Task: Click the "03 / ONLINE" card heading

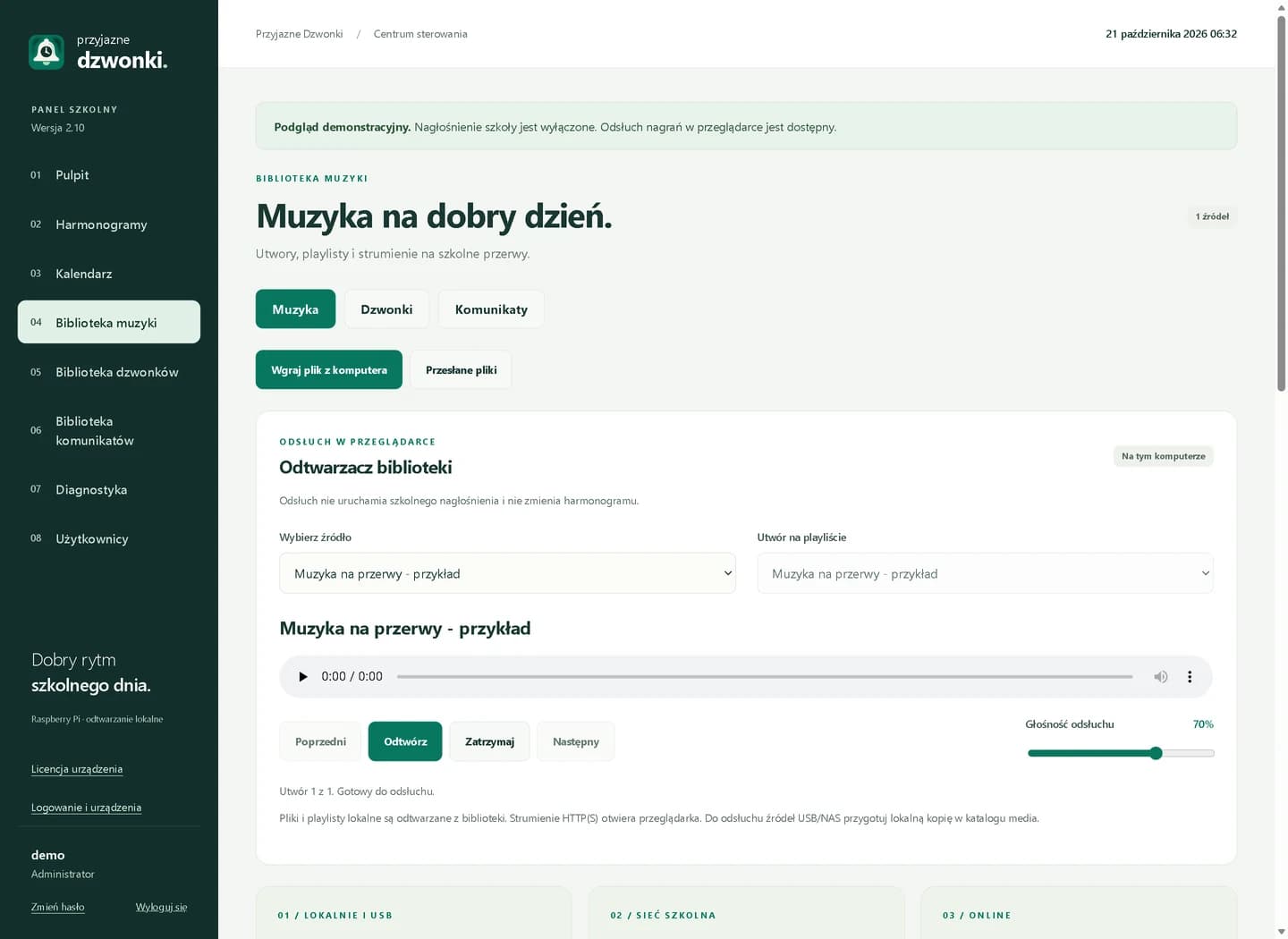Action: pos(977,915)
